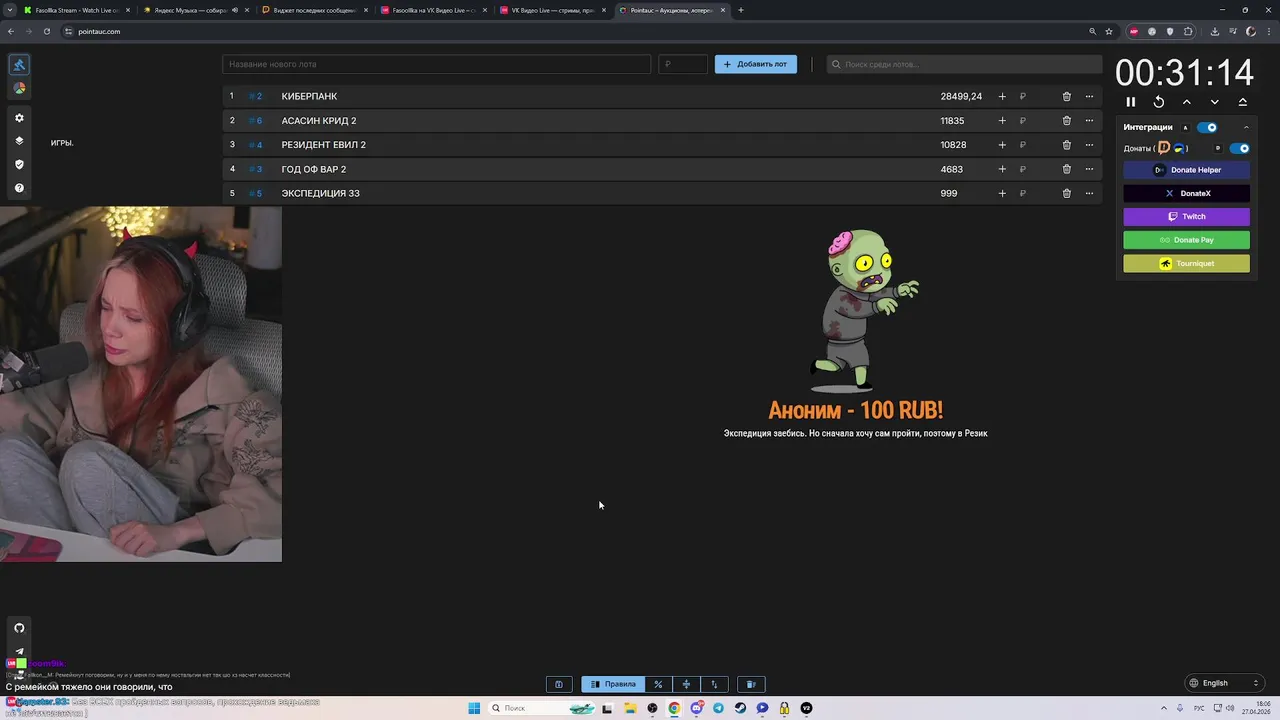Click the underlined up arrow timer button
1280x720 pixels.
[x=1243, y=102]
